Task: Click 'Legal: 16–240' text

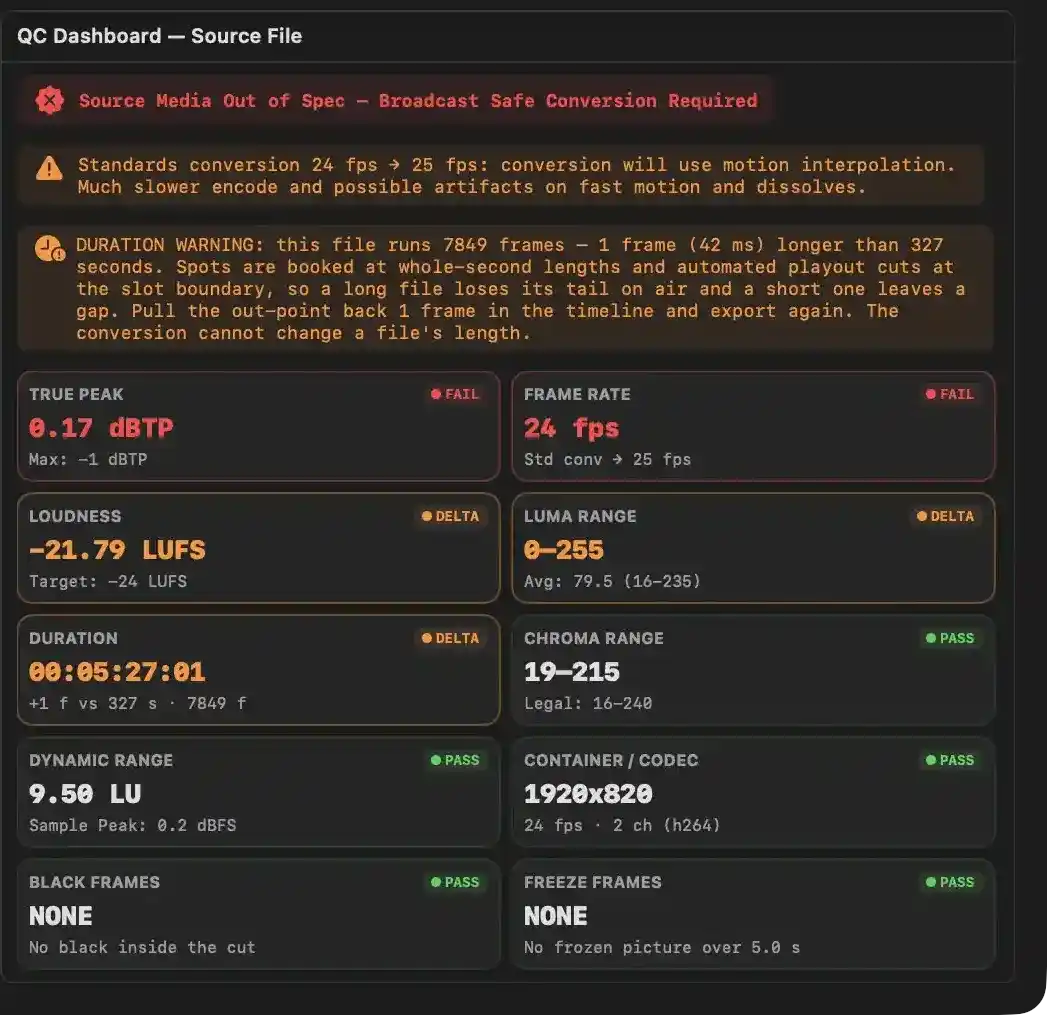Action: (588, 703)
